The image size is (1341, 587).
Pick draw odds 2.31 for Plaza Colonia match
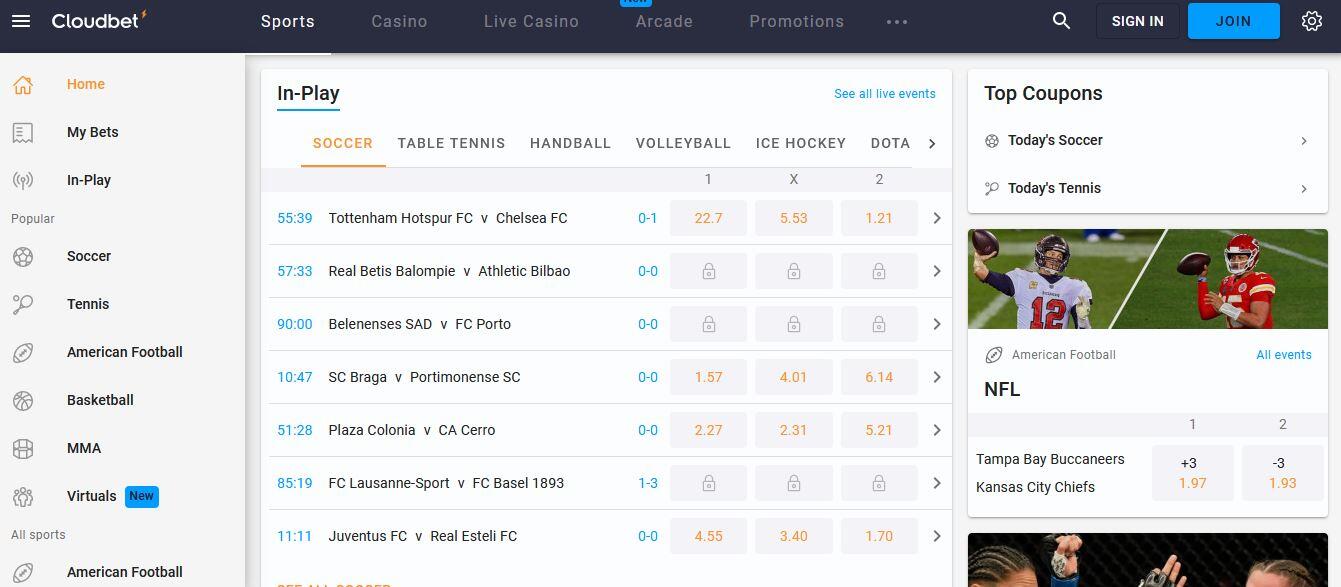pyautogui.click(x=794, y=430)
